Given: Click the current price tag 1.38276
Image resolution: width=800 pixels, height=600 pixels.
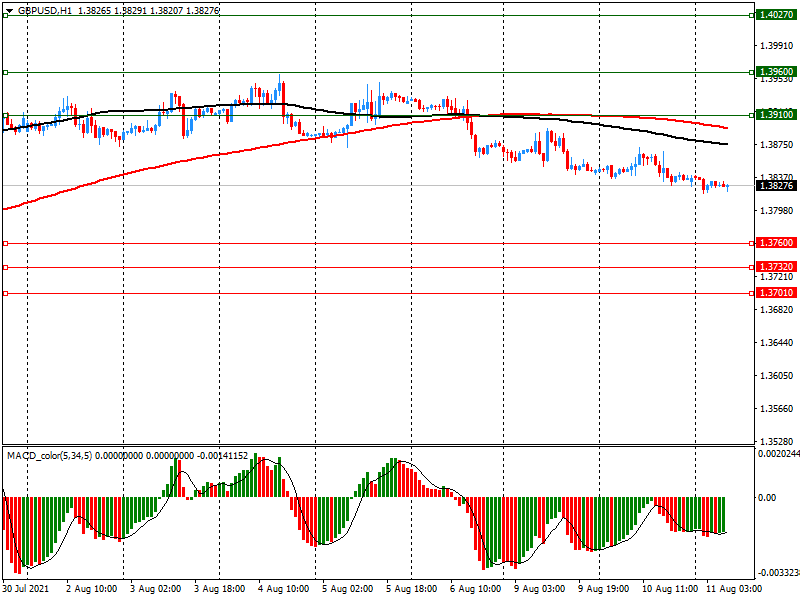Looking at the screenshot, I should coord(776,185).
